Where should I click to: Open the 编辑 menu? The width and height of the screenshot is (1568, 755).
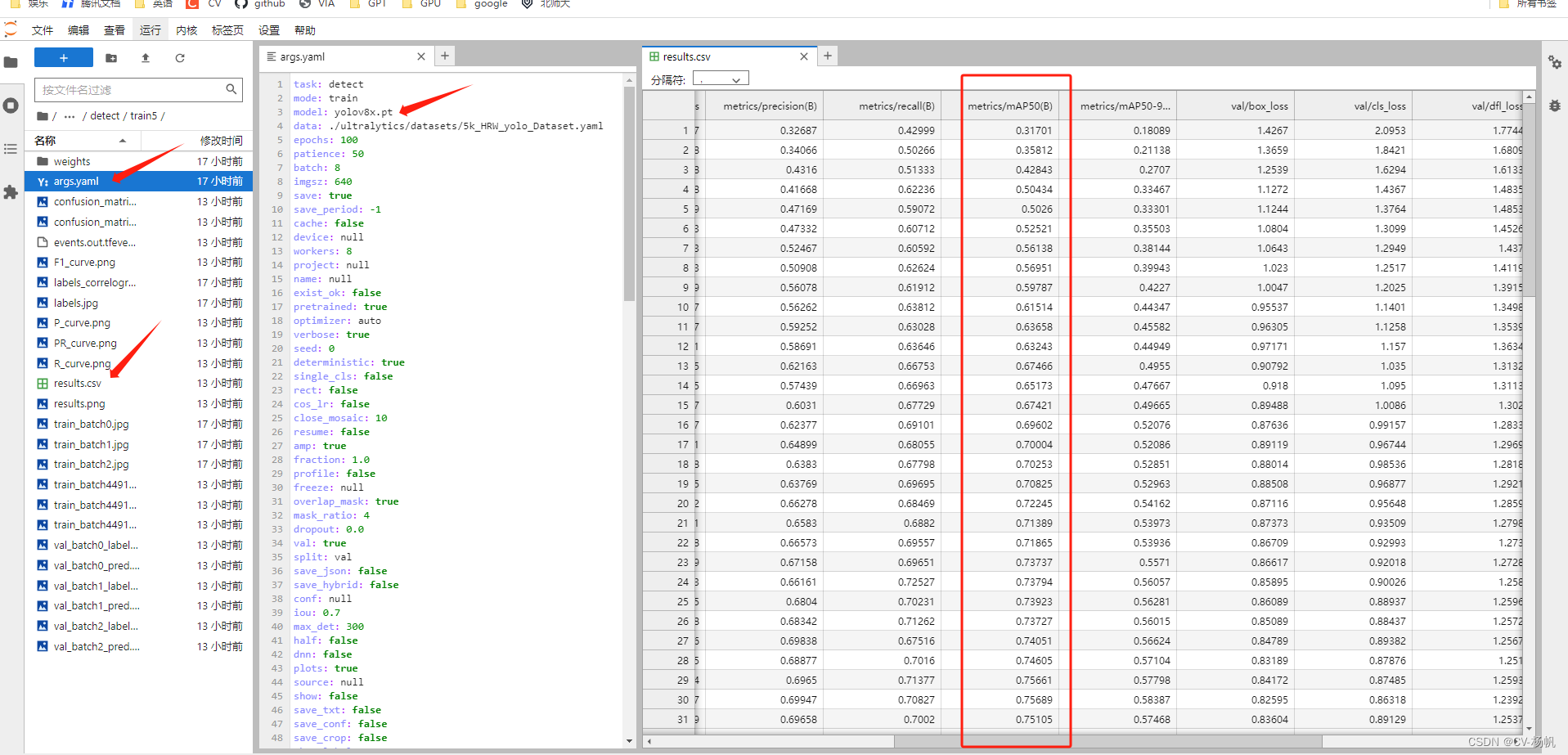click(79, 30)
